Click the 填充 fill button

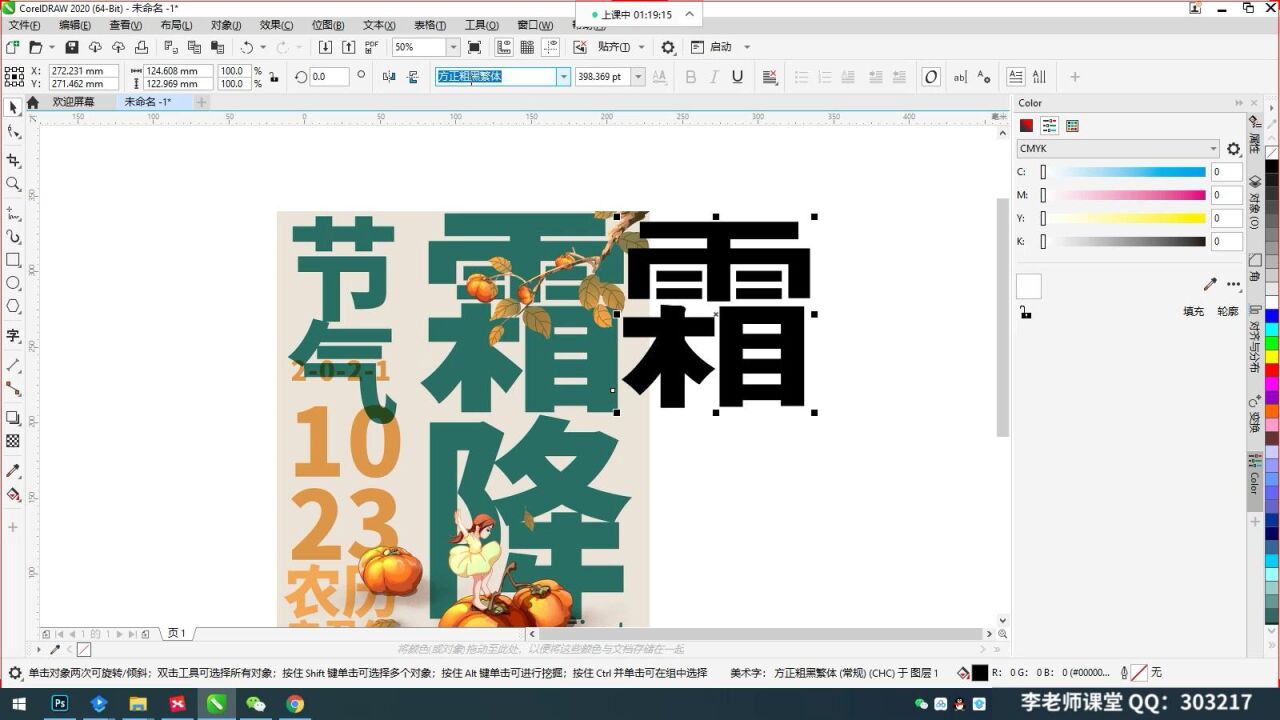point(1194,311)
